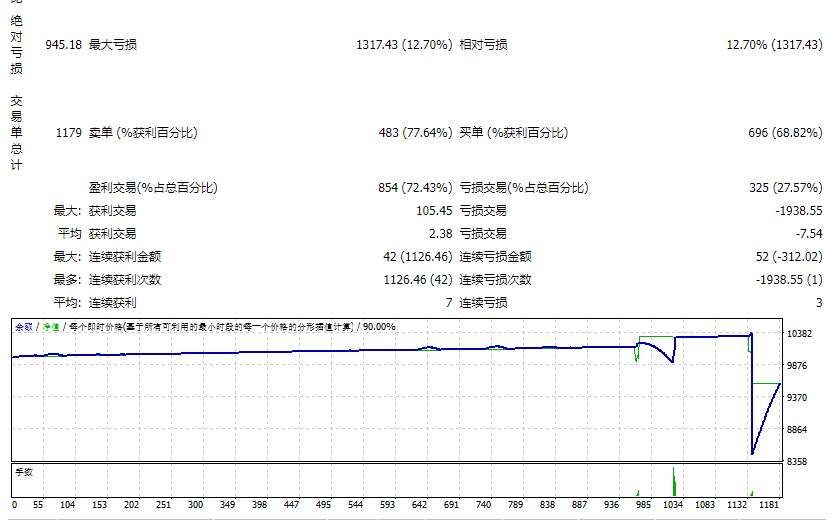Click the green 净值 legend label
This screenshot has height=520, width=831.
pyautogui.click(x=49, y=326)
